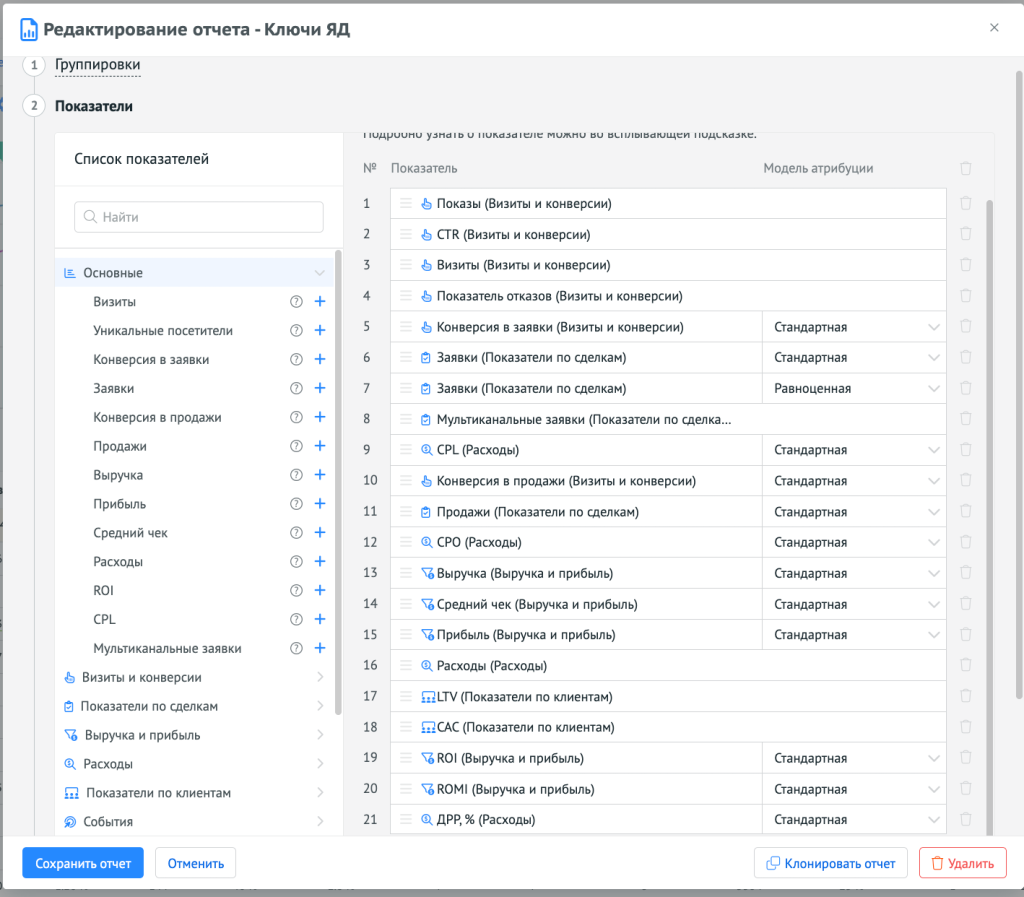Open the Группировки step
This screenshot has height=897, width=1024.
point(97,65)
